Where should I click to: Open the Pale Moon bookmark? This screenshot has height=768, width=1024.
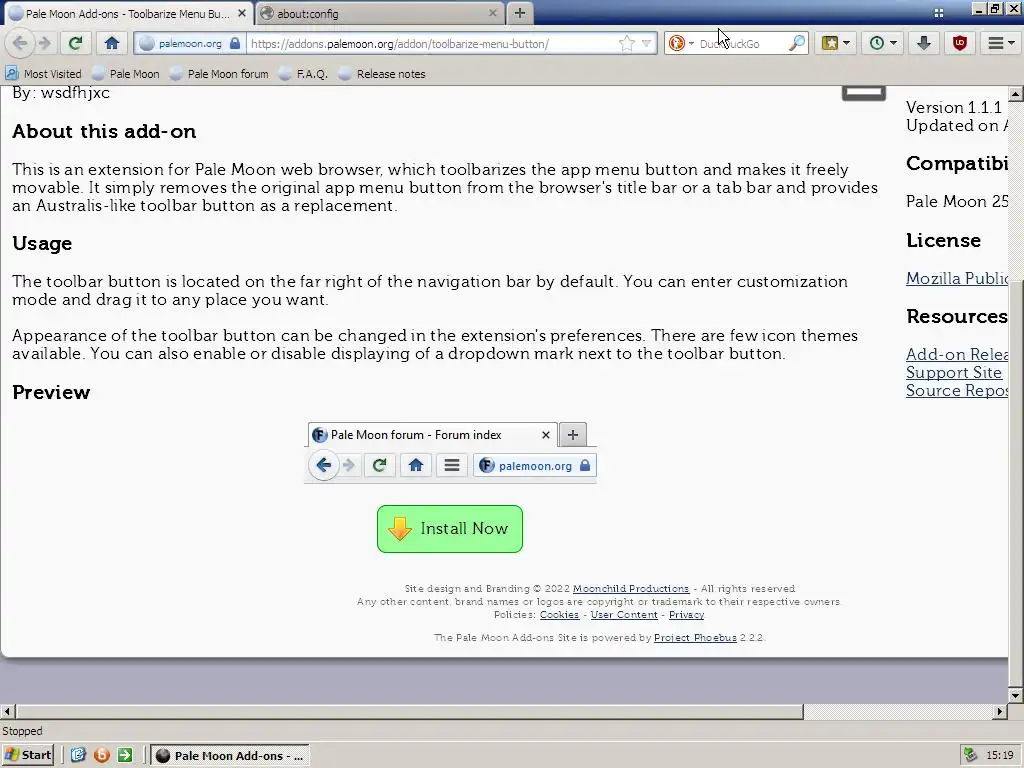(x=126, y=74)
